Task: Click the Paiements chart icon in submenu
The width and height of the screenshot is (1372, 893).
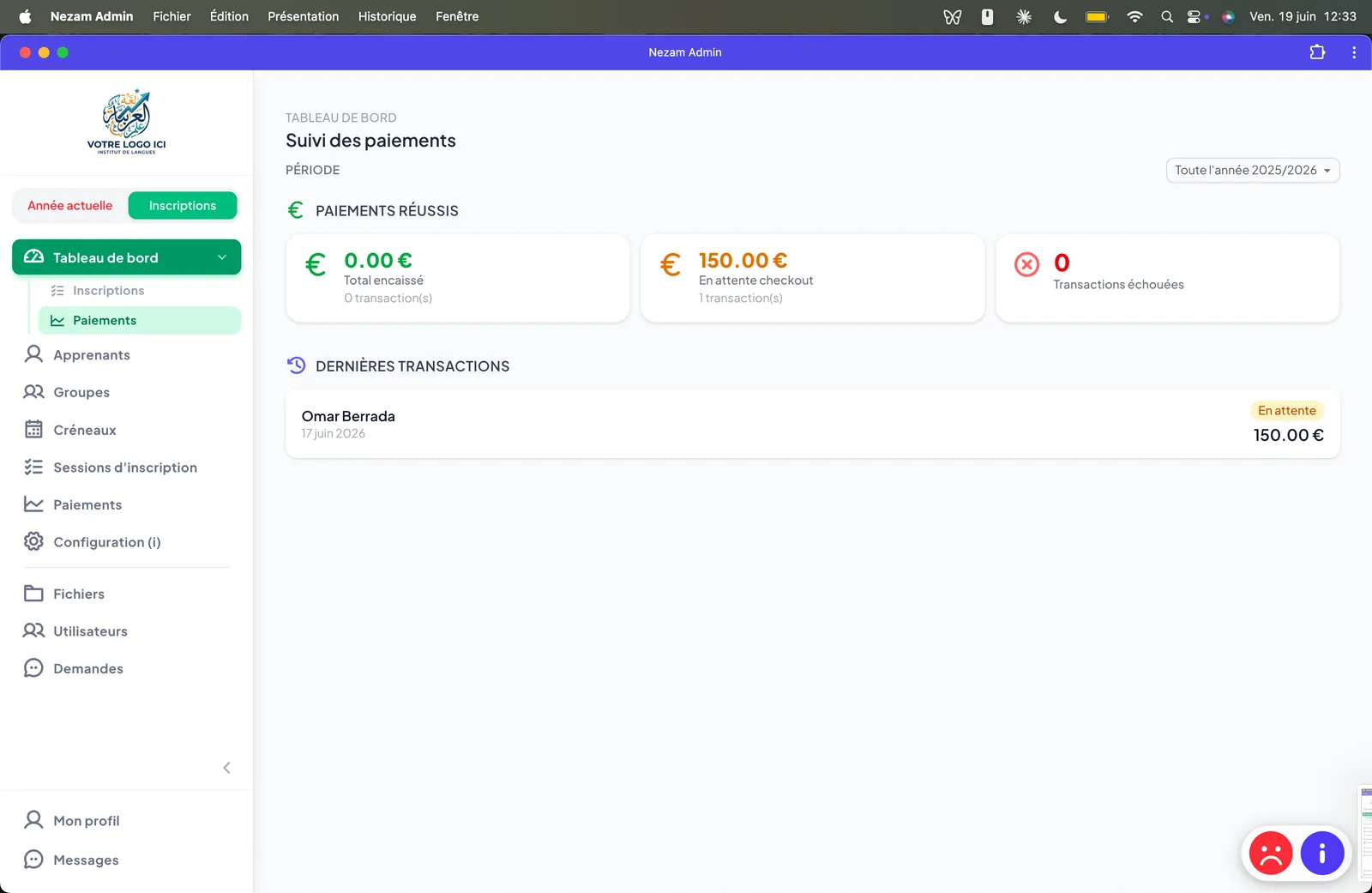Action: point(57,321)
